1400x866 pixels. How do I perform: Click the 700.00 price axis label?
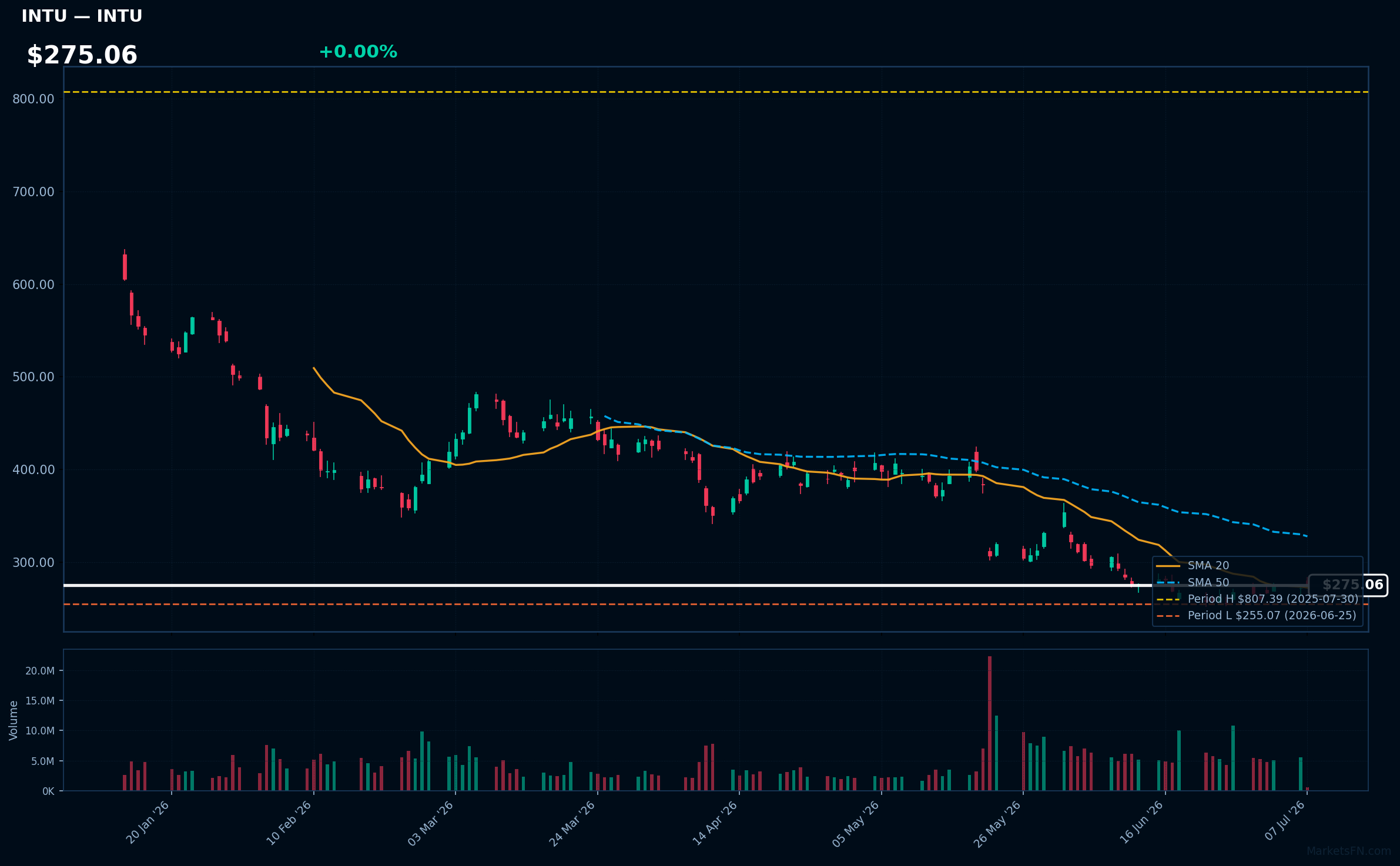[34, 192]
